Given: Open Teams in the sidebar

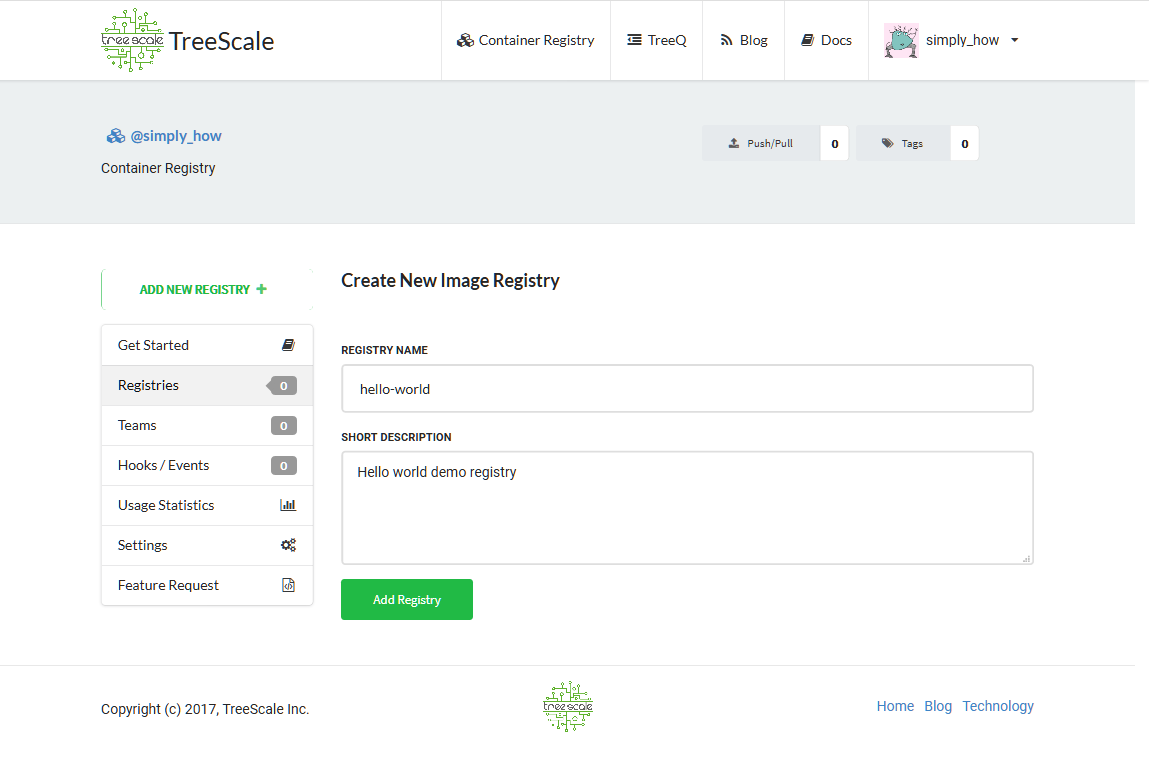Looking at the screenshot, I should click(x=207, y=426).
